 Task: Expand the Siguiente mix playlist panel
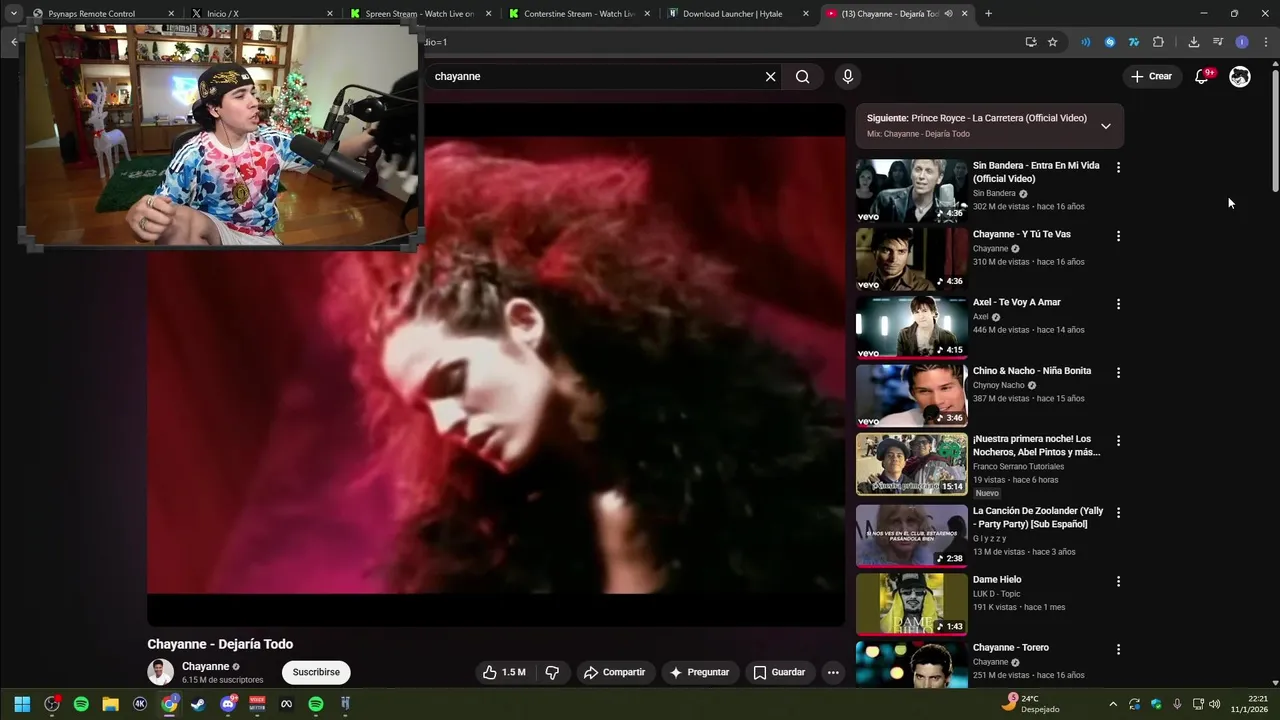[1105, 126]
